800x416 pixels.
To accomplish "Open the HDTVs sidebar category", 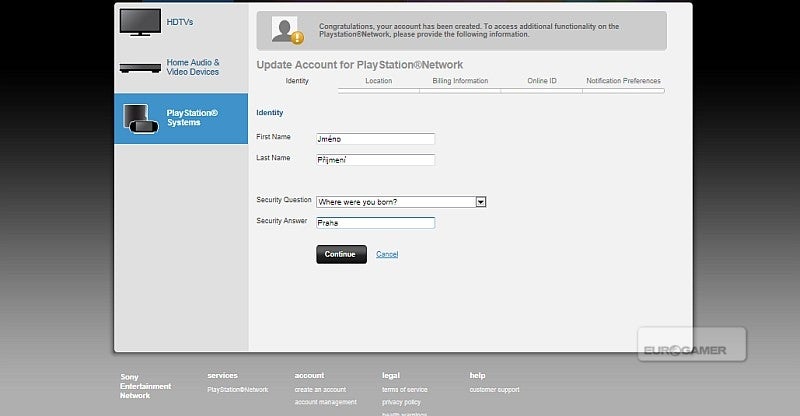I will click(x=181, y=22).
